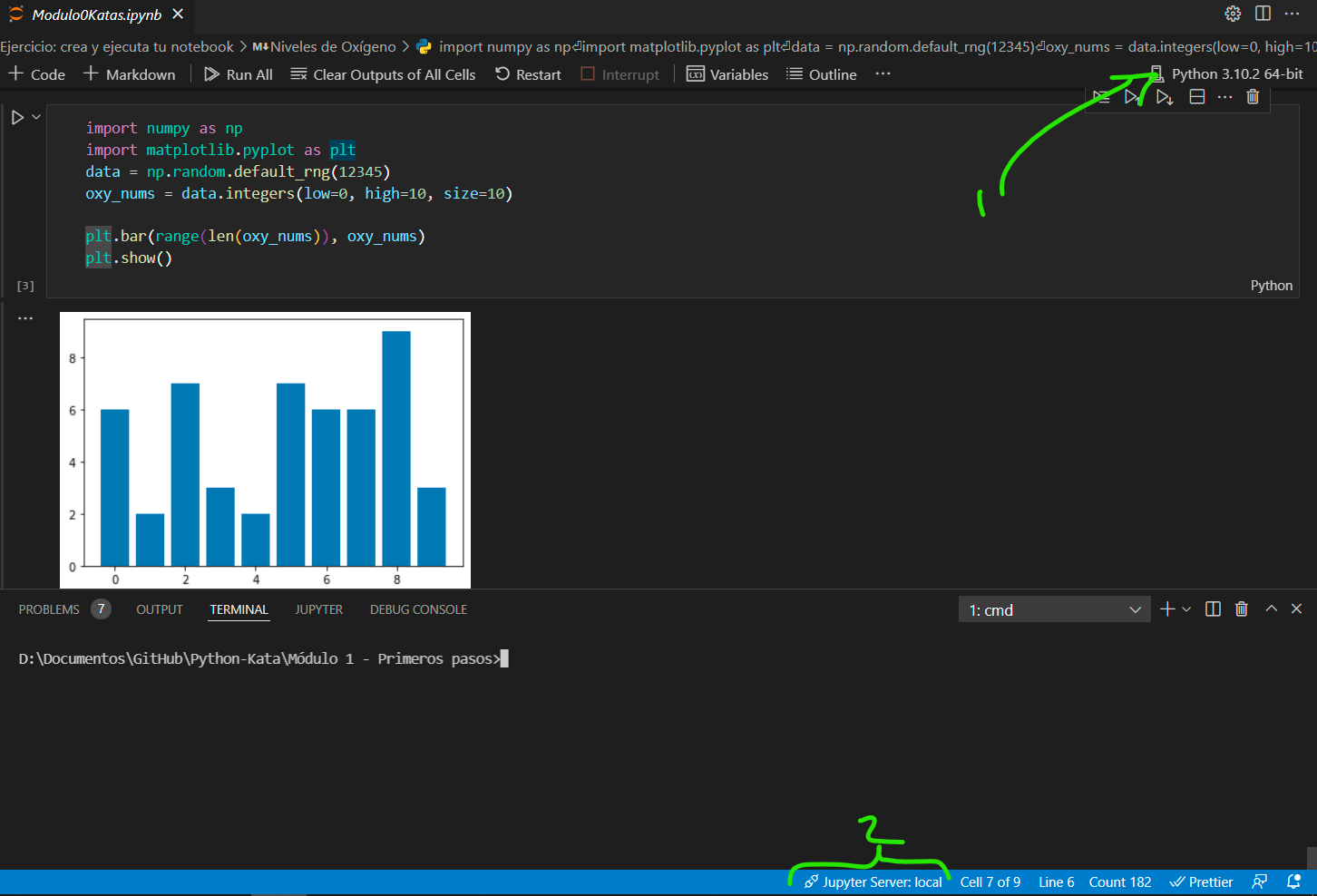Run by line in cell toolbar

click(x=1101, y=97)
